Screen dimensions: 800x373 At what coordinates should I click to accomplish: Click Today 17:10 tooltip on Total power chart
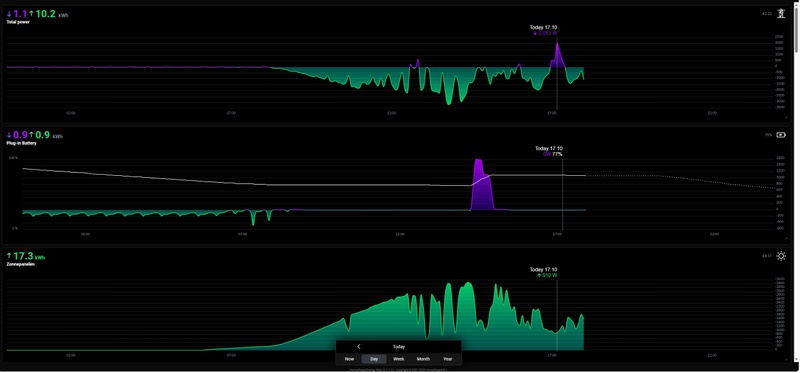(543, 30)
